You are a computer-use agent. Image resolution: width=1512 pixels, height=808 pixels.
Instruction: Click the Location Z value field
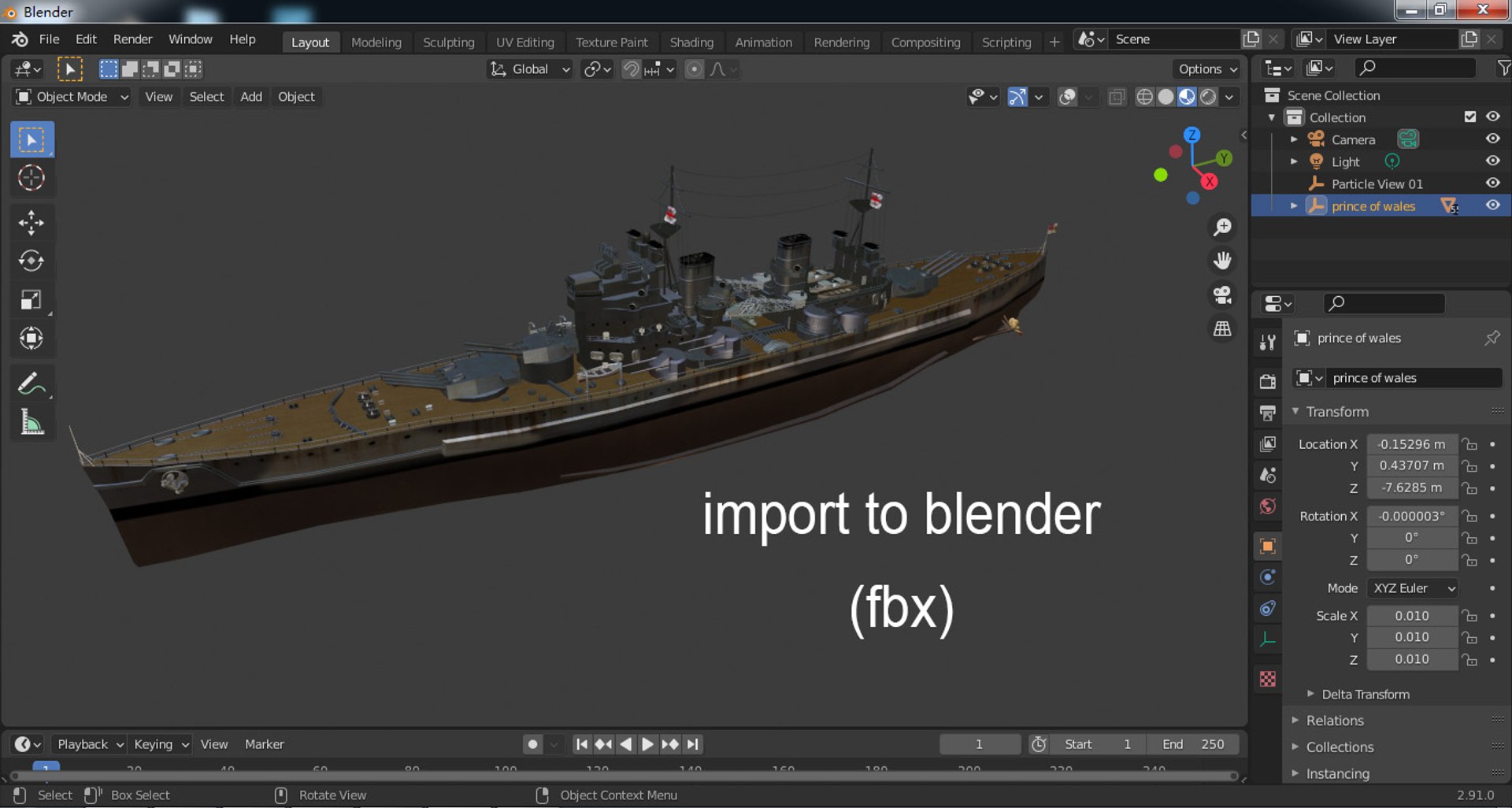[x=1412, y=487]
